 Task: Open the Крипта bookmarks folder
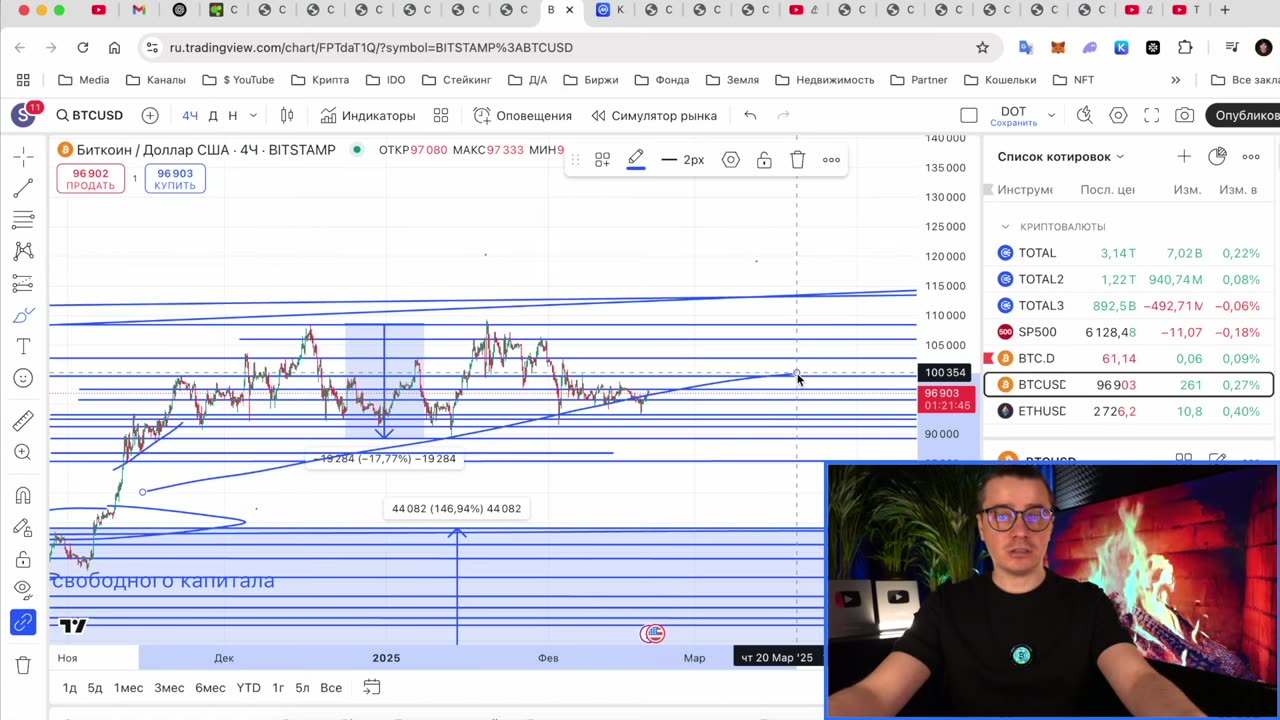click(x=320, y=79)
